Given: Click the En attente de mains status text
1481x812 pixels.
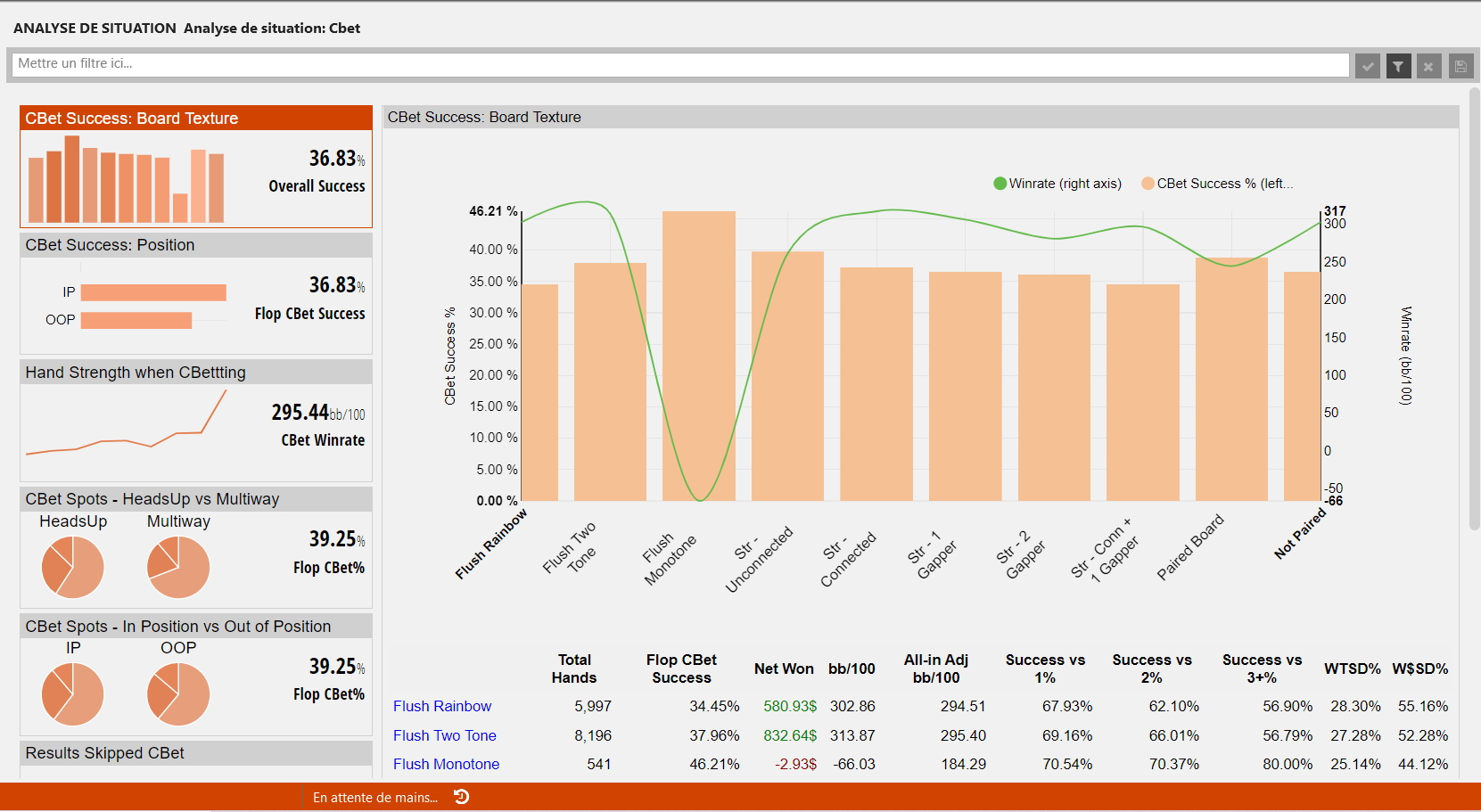Looking at the screenshot, I should (x=375, y=798).
